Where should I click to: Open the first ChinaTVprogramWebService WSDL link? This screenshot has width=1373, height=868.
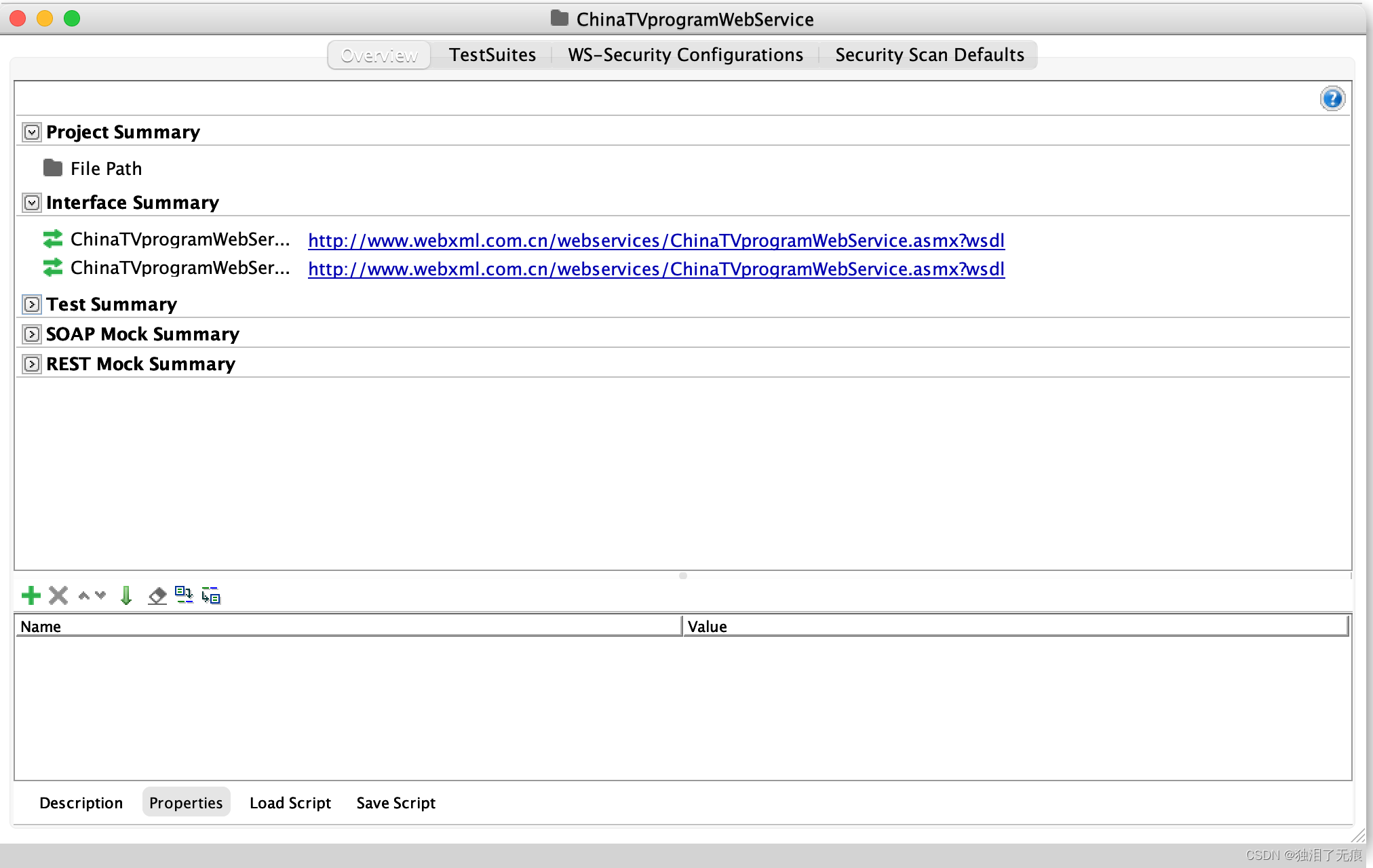pos(656,241)
